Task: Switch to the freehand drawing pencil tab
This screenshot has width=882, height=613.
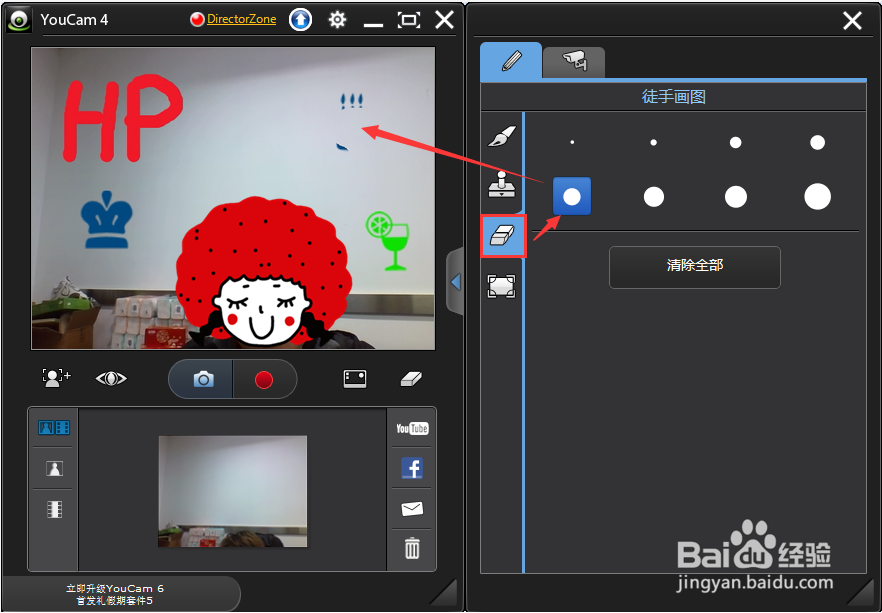Action: pos(511,60)
